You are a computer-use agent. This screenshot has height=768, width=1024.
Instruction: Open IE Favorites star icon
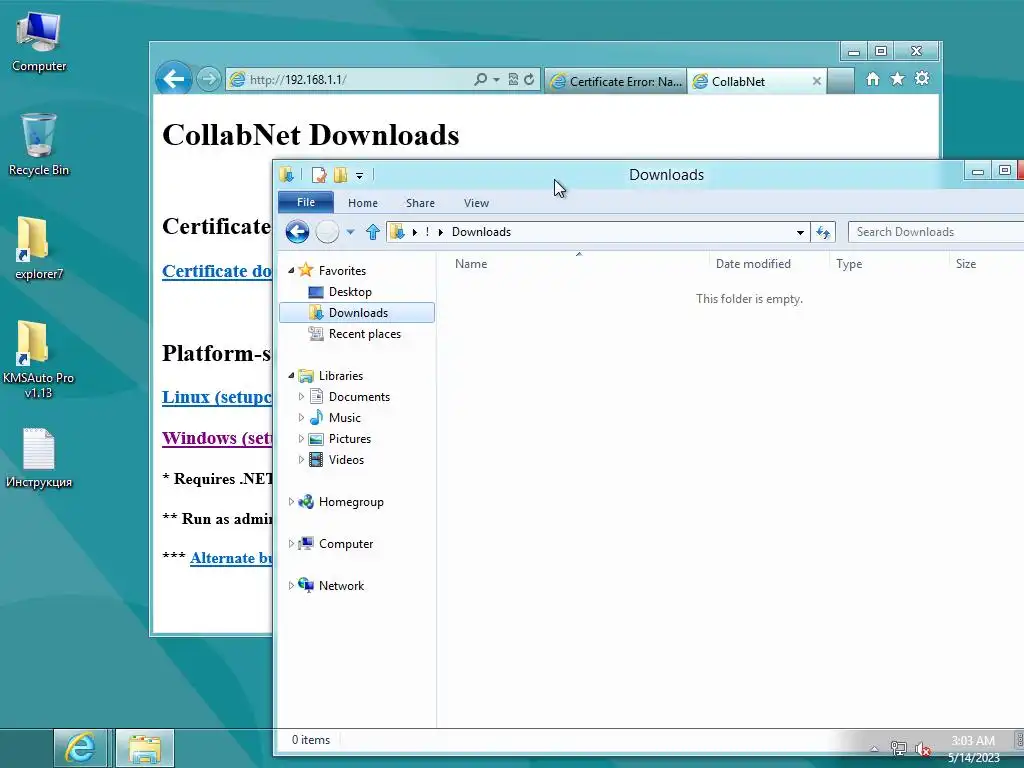[897, 79]
